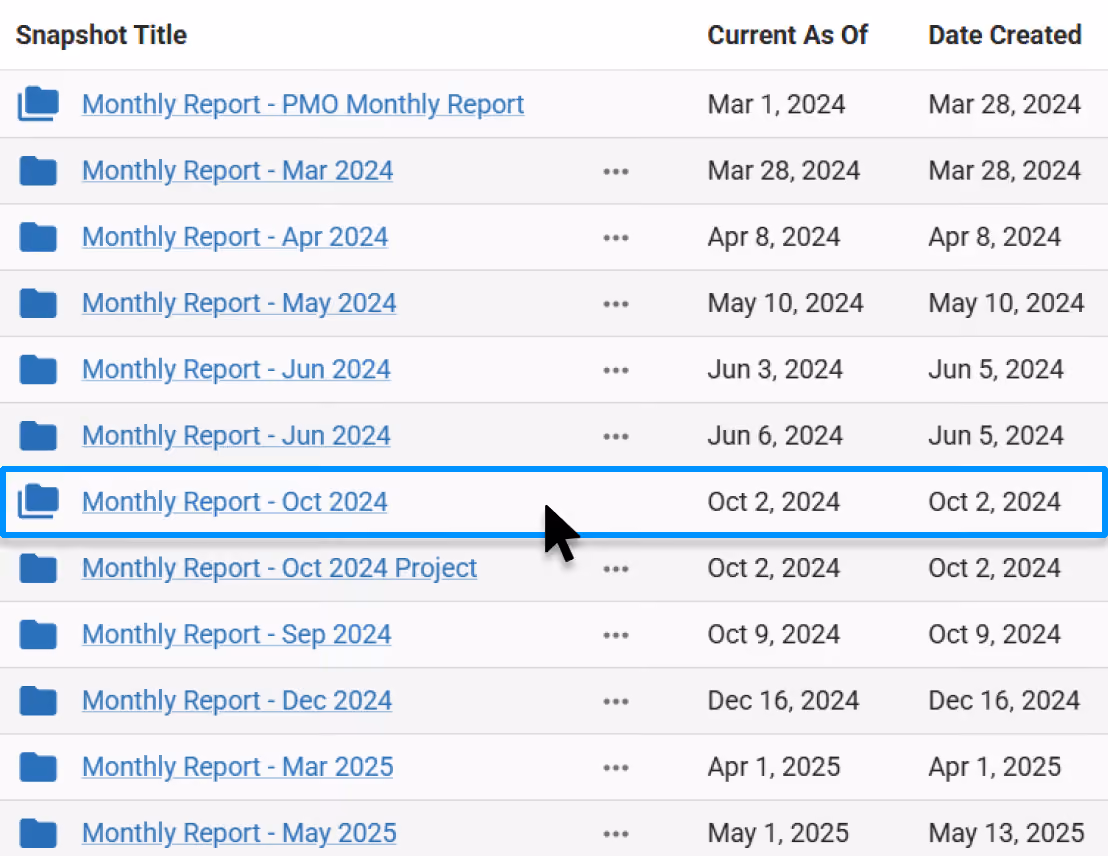Open the ellipsis menu for Monthly Report - Dec 2024

click(x=615, y=701)
